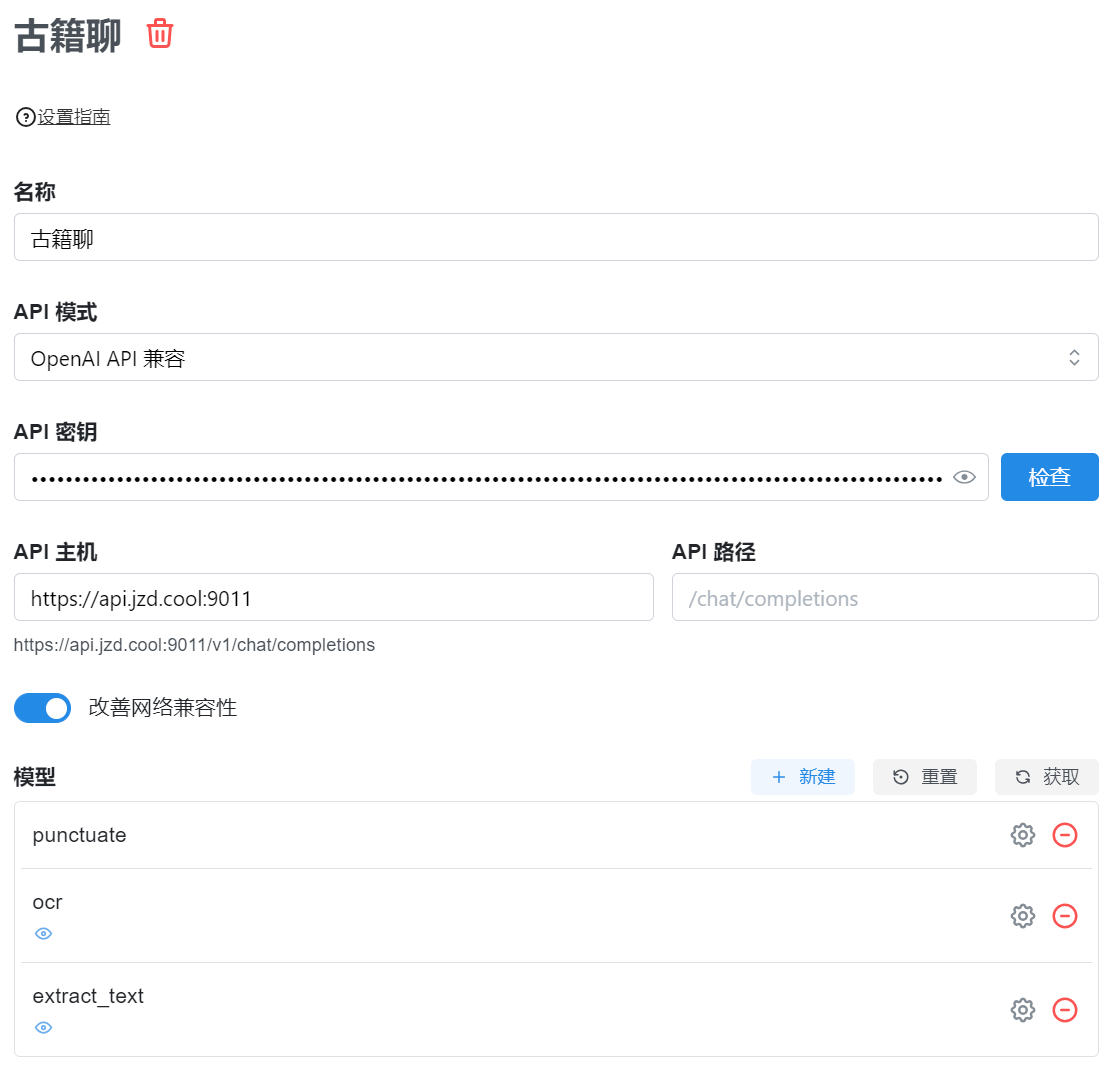Focus the API 路径 field showing /chat/completions
The height and width of the screenshot is (1069, 1111).
tap(885, 597)
